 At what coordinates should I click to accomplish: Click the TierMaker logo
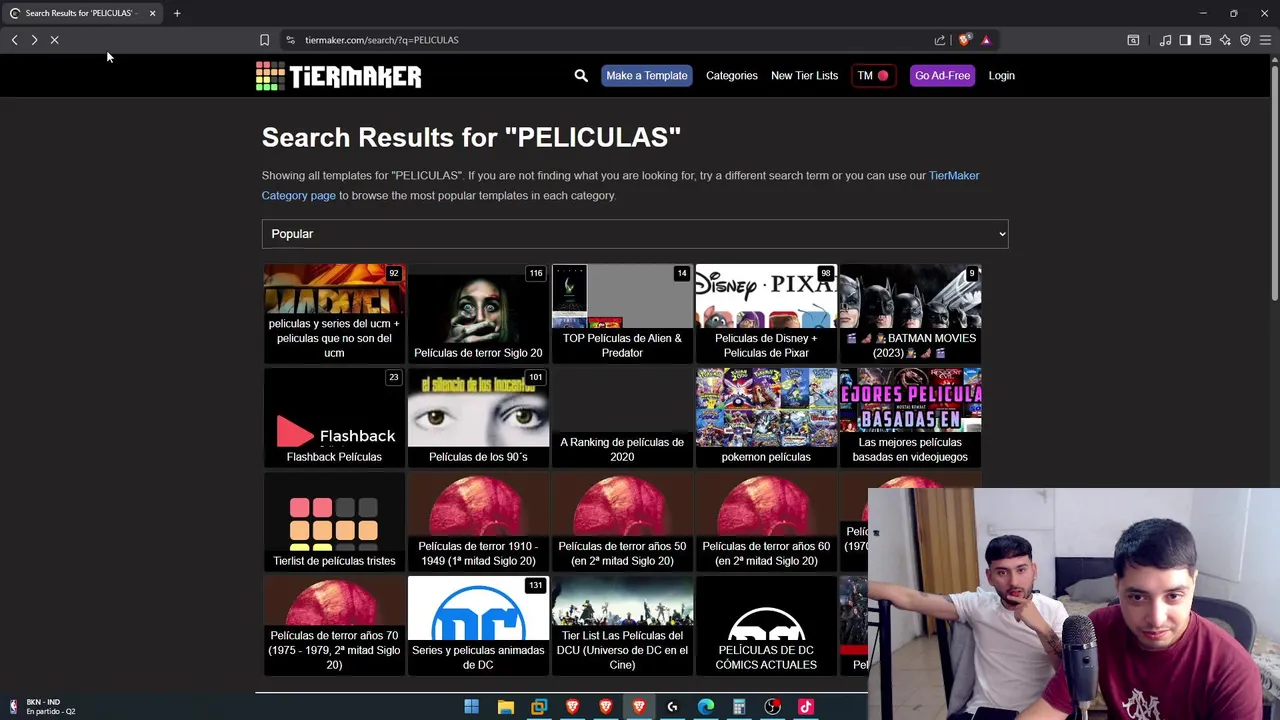click(x=338, y=76)
